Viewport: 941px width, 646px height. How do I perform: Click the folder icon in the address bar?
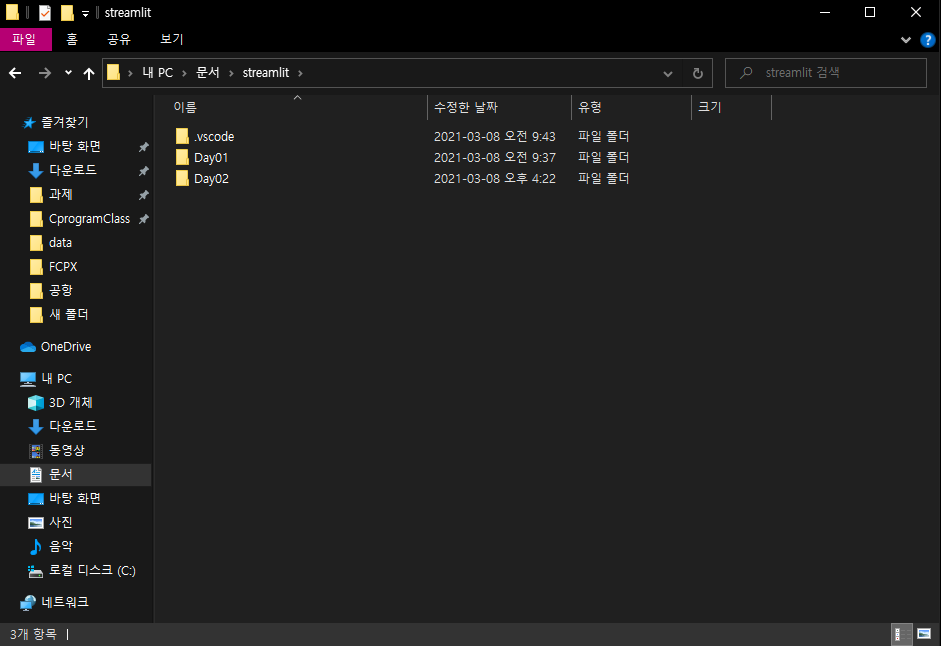tap(113, 73)
